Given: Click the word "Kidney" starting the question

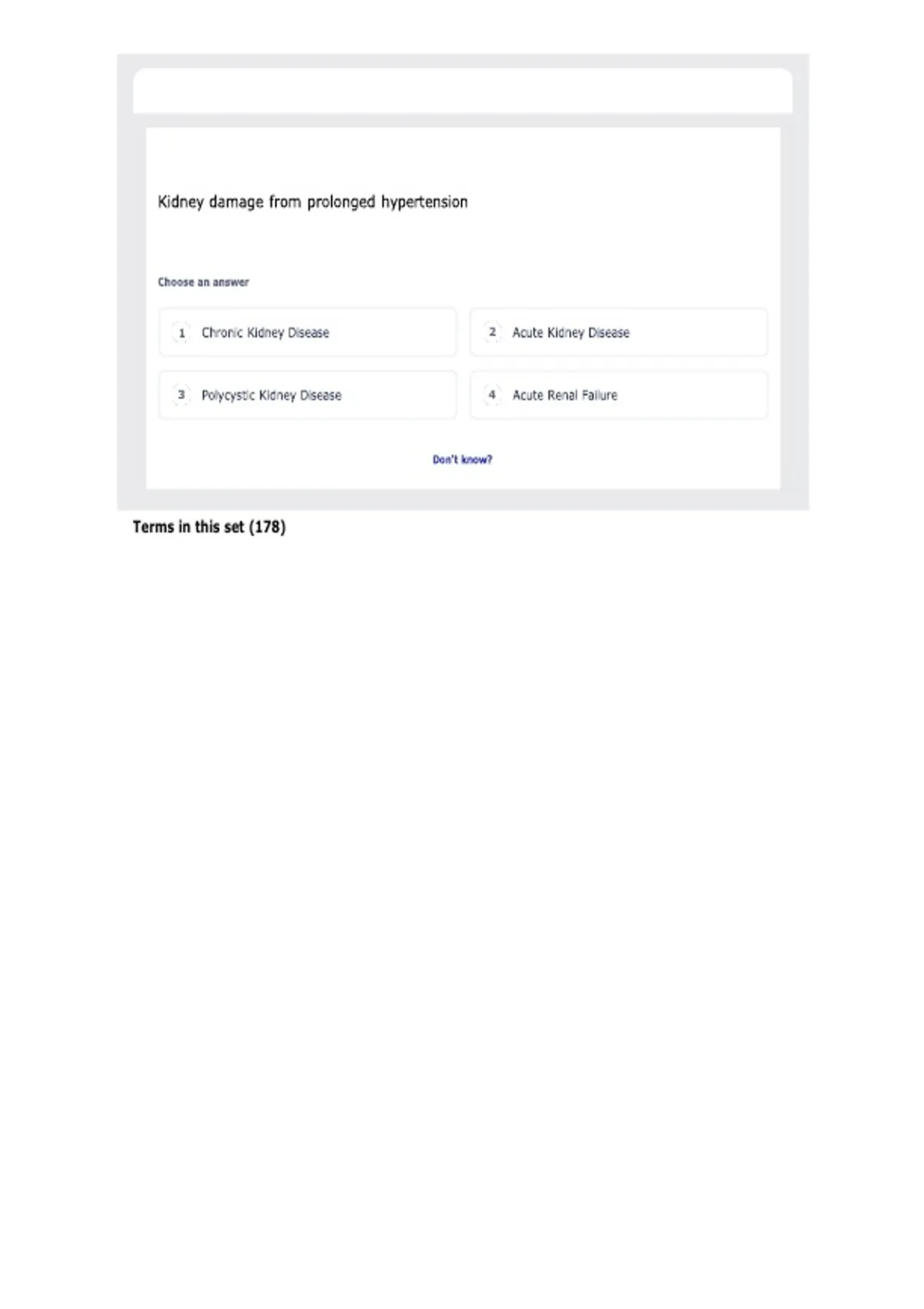Looking at the screenshot, I should point(180,203).
